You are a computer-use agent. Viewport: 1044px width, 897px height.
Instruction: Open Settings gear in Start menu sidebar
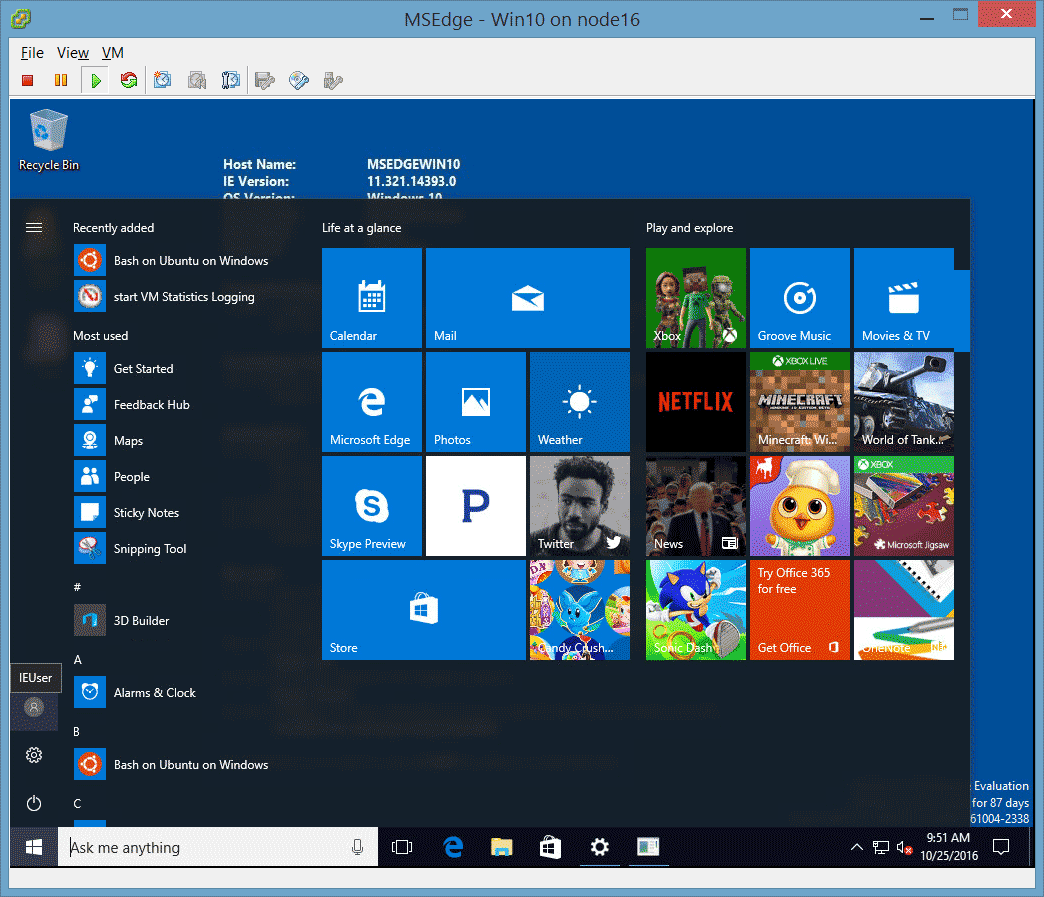tap(34, 754)
